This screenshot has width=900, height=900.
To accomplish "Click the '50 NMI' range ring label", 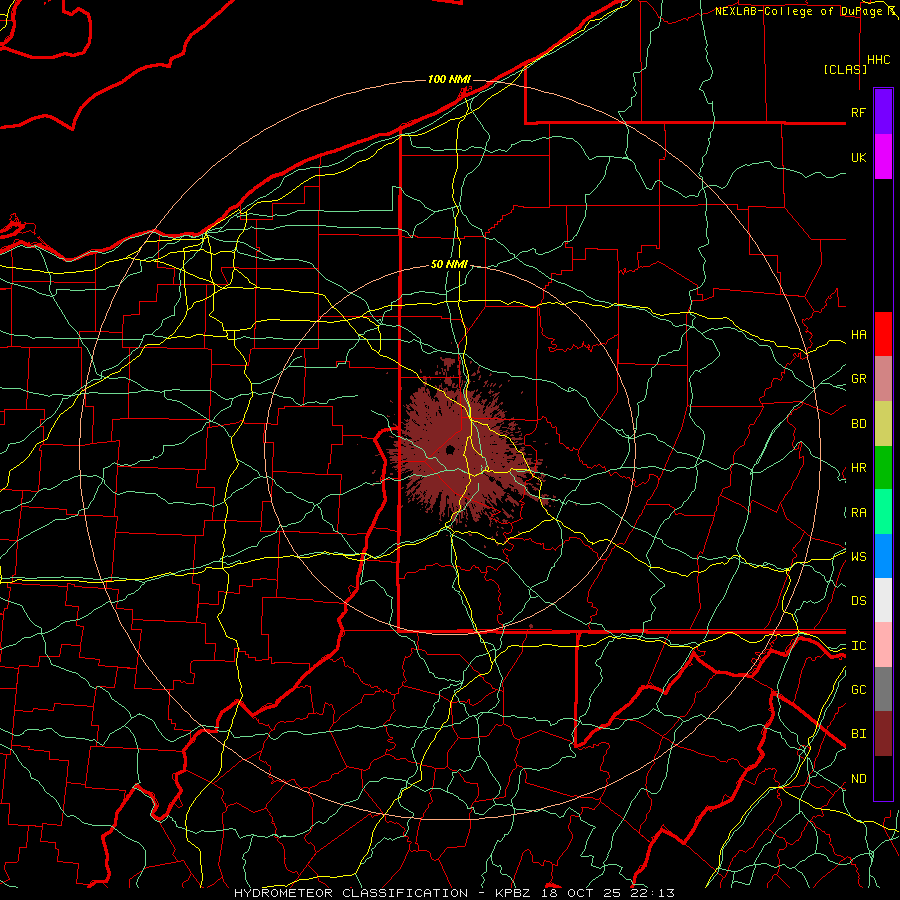I will 449,264.
